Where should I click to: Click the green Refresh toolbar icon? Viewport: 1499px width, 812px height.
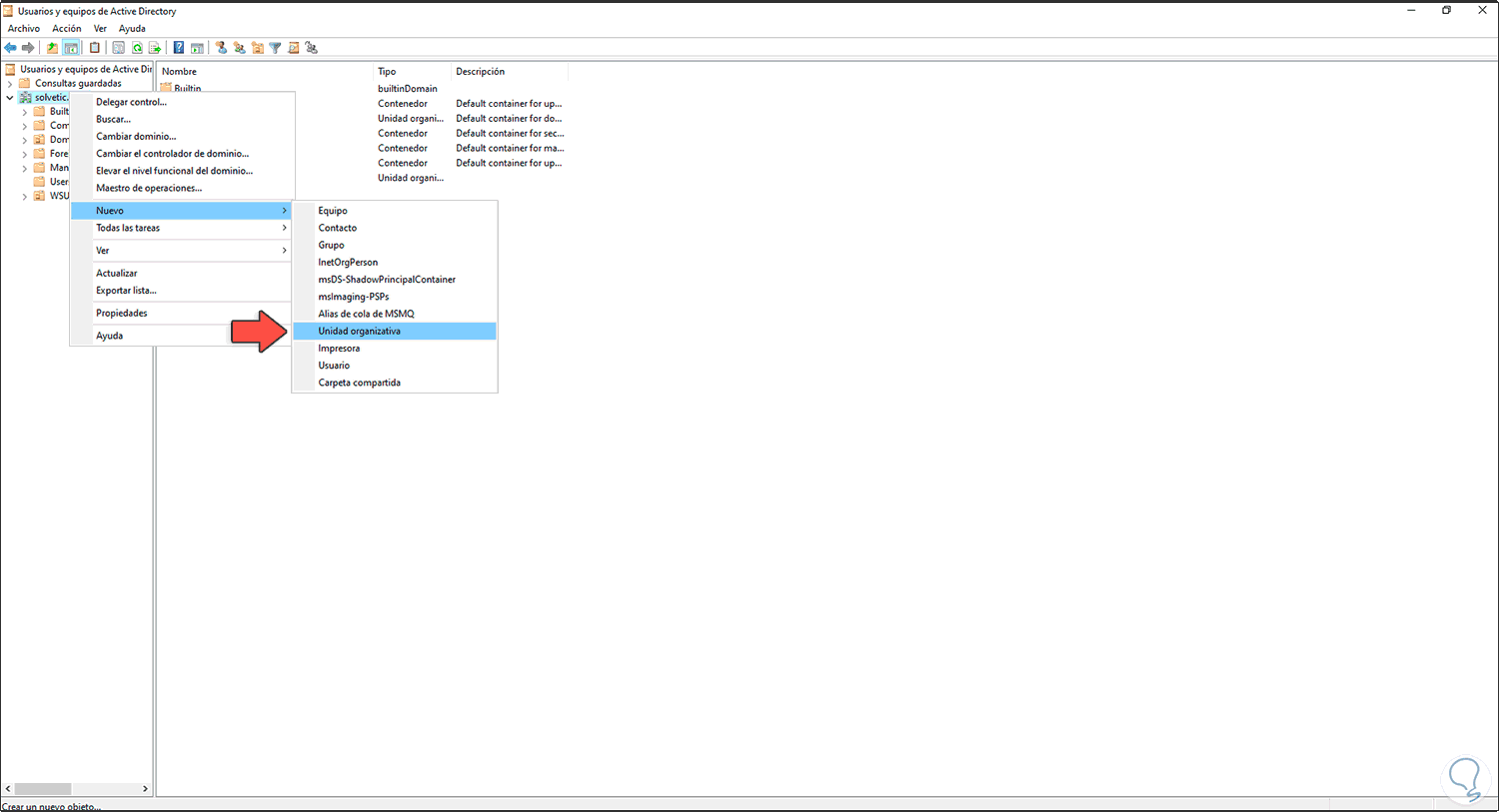[x=137, y=48]
